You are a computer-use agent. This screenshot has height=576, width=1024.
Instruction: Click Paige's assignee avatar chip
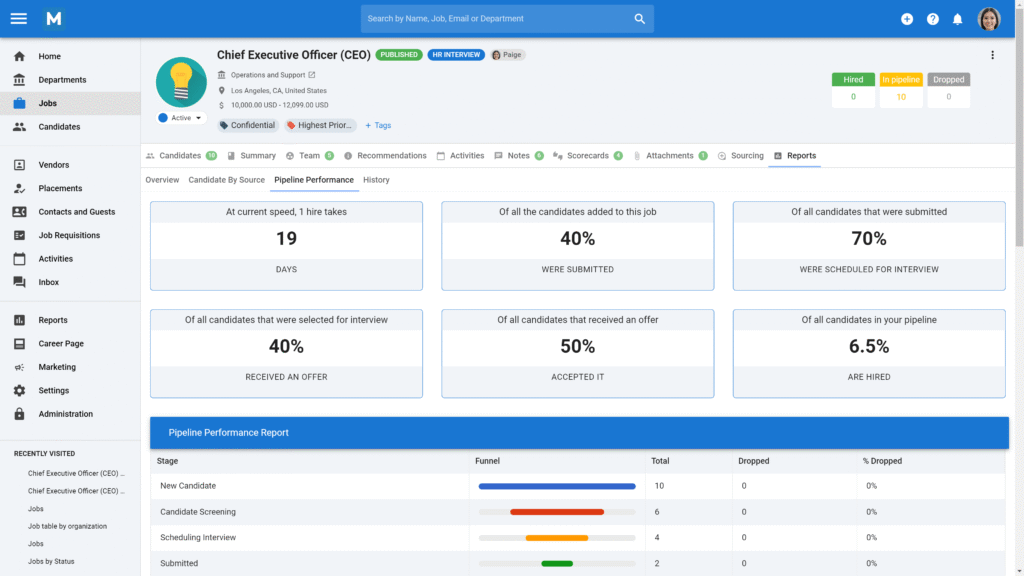[x=507, y=55]
